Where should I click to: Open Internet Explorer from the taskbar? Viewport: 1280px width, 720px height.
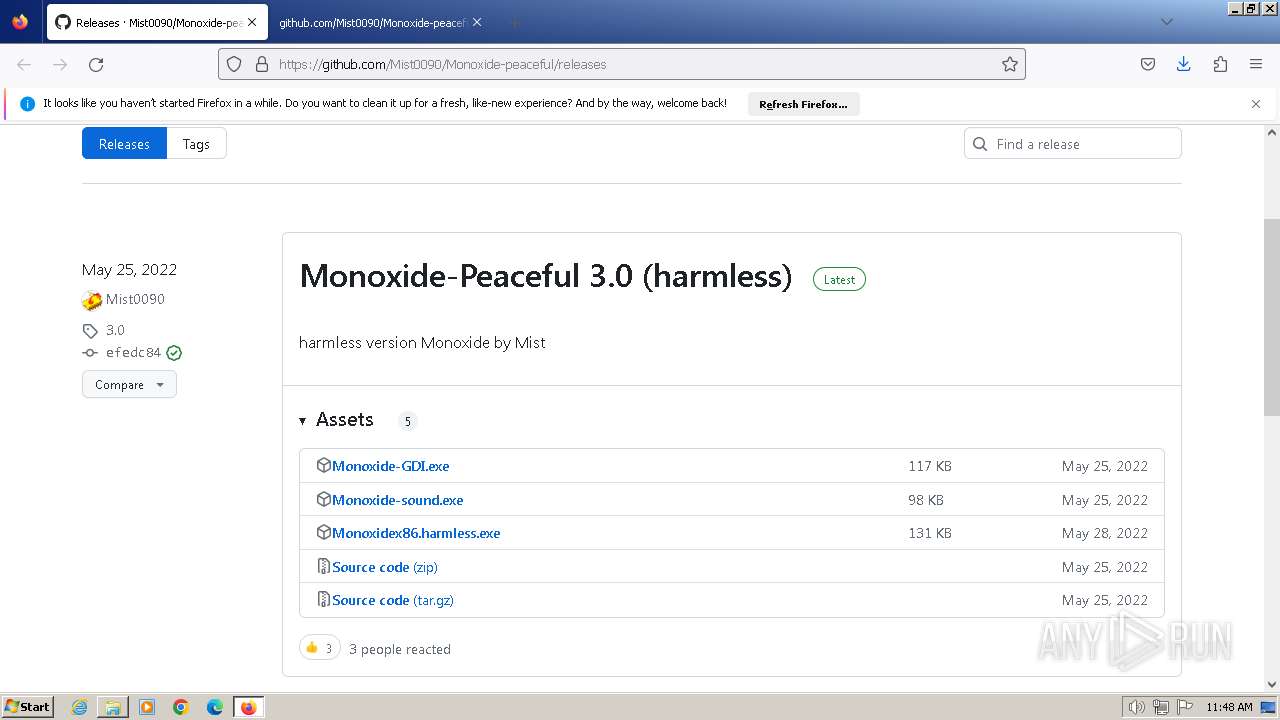(80, 707)
